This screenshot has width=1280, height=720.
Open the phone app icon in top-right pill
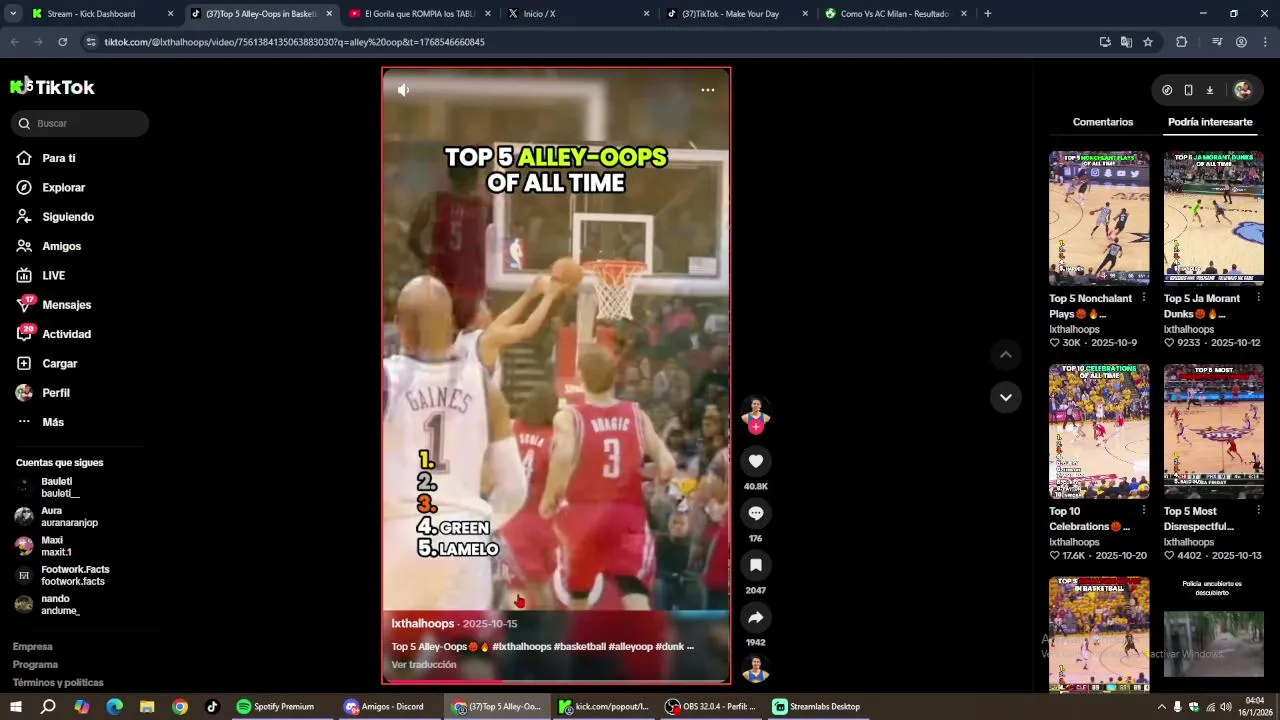pyautogui.click(x=1188, y=90)
